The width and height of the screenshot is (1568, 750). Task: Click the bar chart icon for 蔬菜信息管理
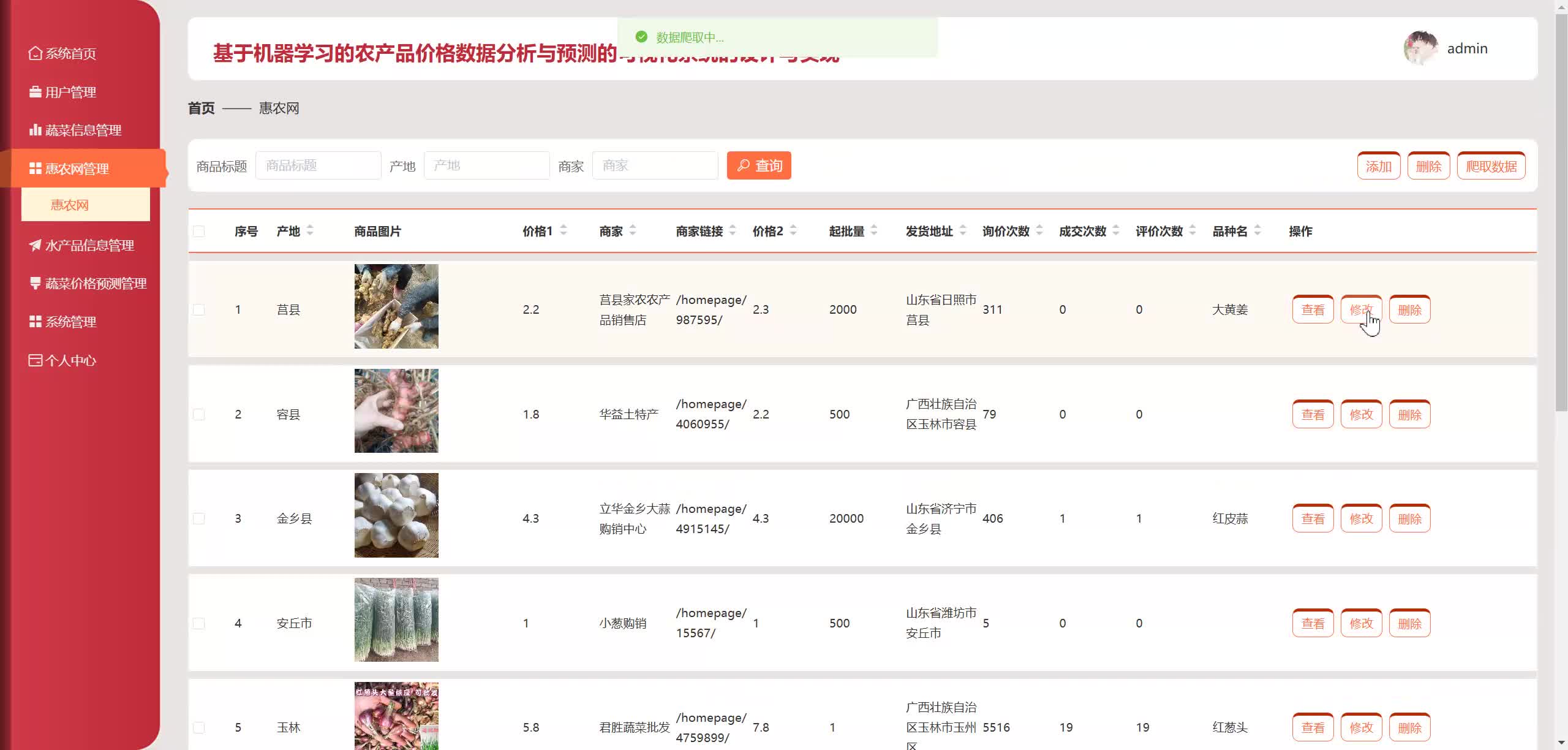coord(35,130)
